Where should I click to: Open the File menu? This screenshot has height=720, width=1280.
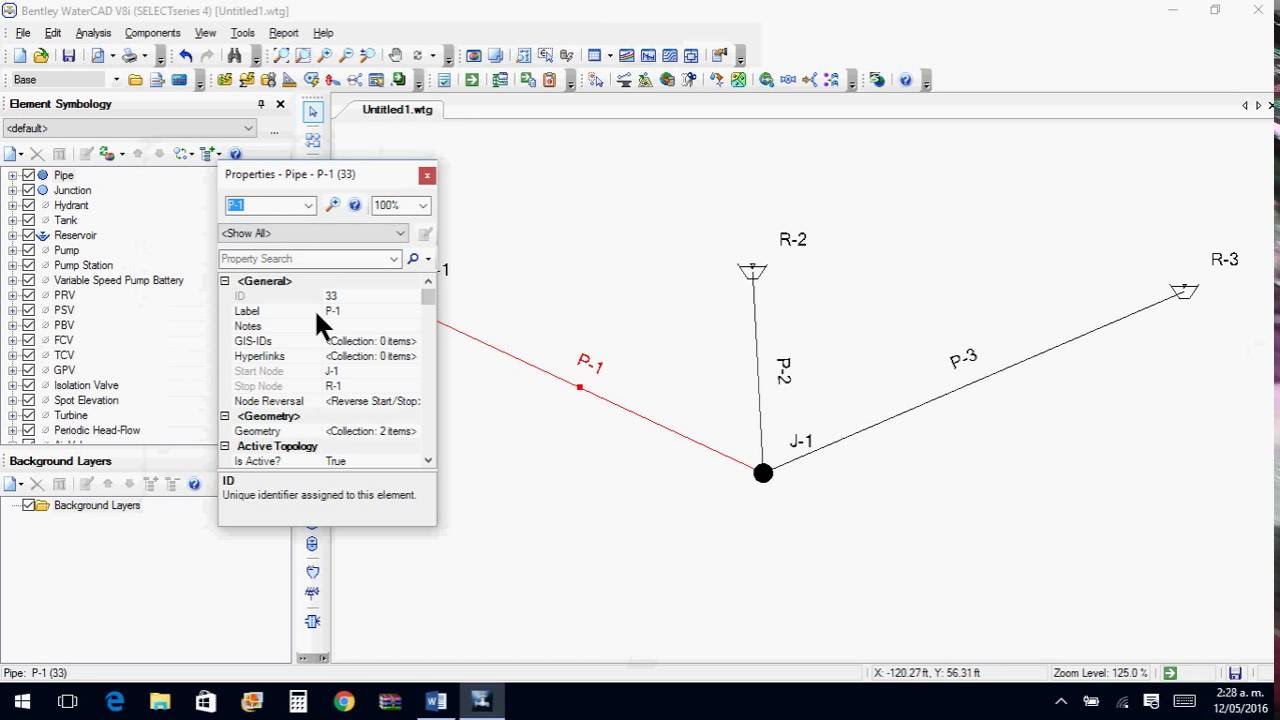(23, 33)
